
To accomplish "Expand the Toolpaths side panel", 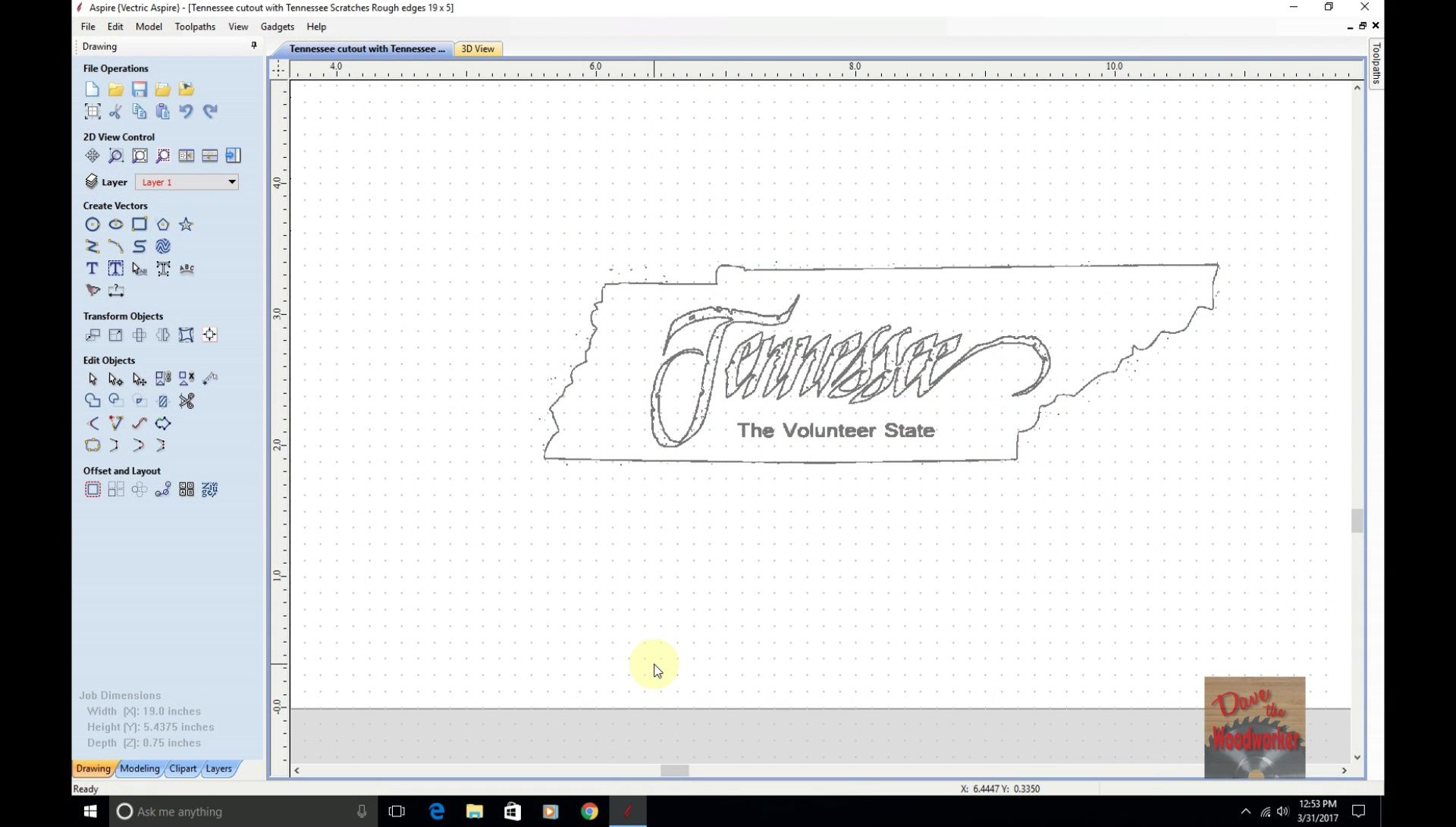I will [1376, 64].
